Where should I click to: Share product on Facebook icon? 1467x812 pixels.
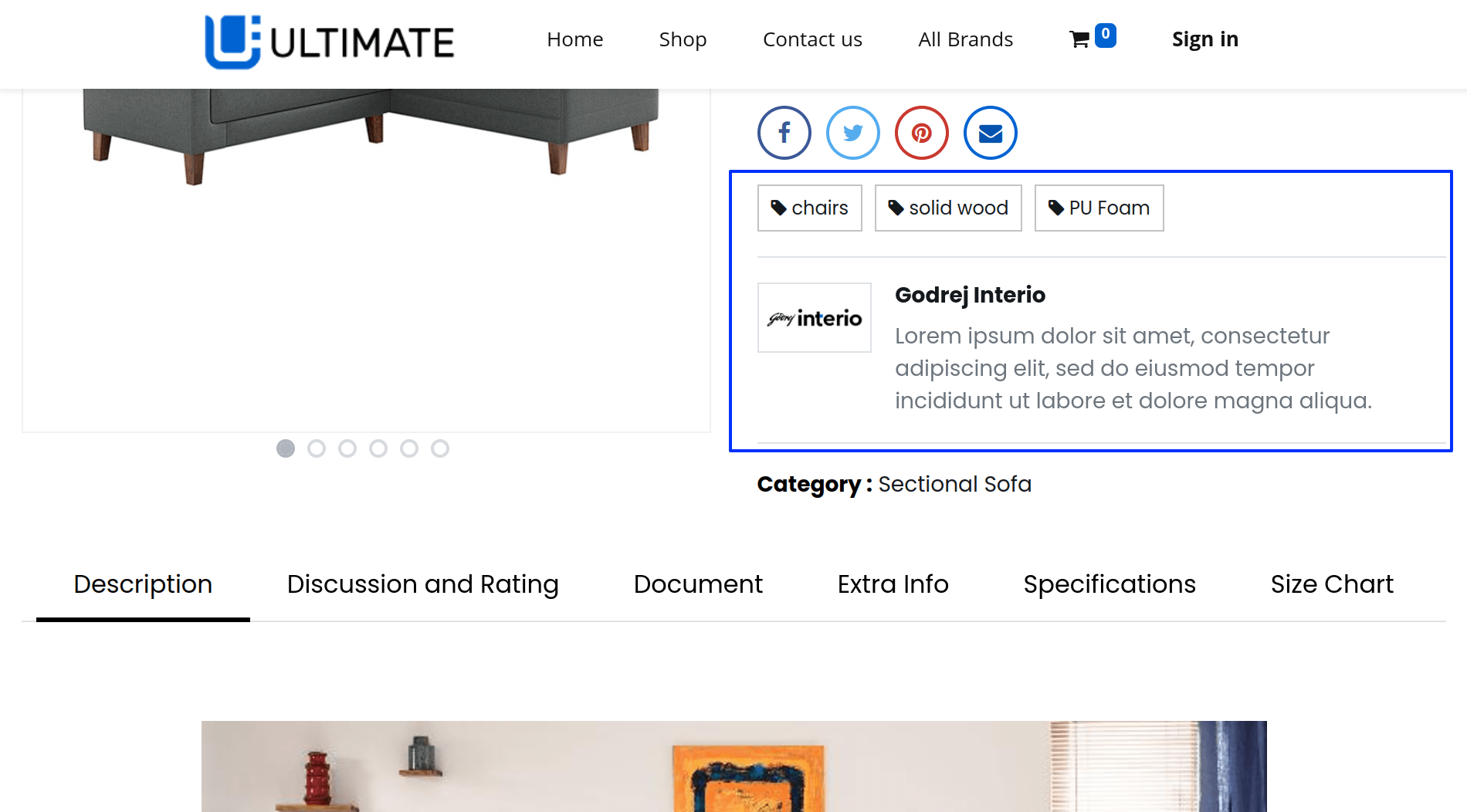pyautogui.click(x=784, y=133)
